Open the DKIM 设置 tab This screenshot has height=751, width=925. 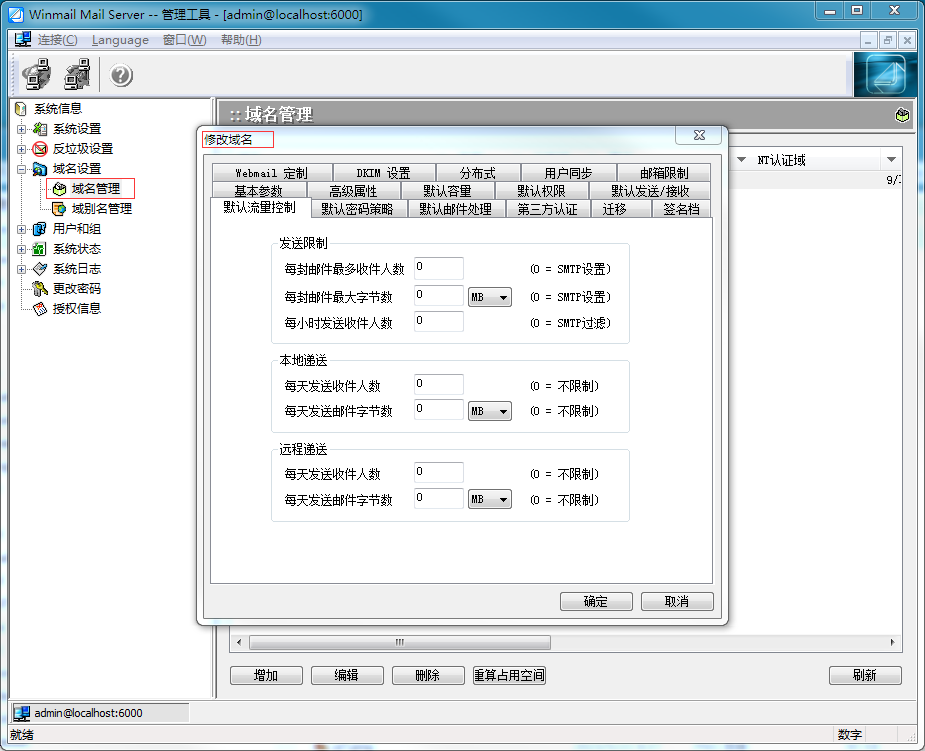[x=383, y=173]
